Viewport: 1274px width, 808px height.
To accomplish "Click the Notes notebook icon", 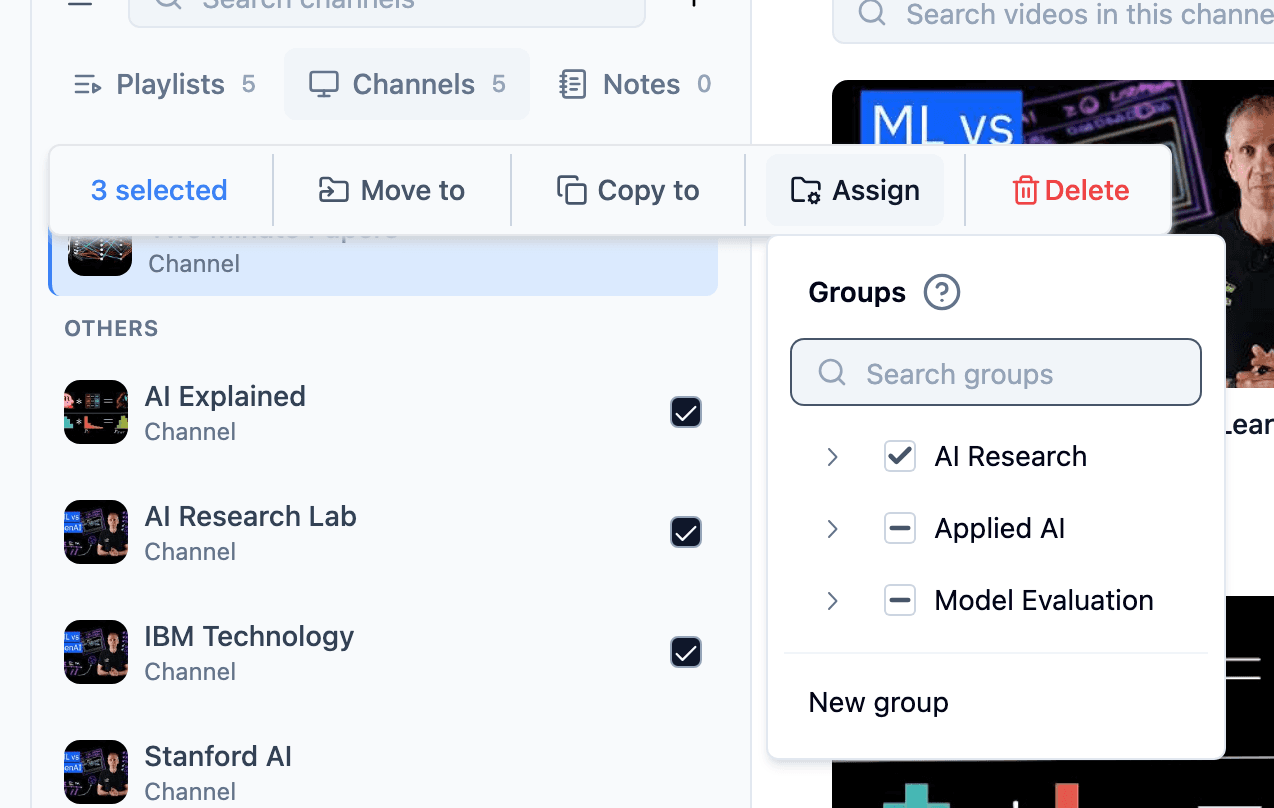I will [573, 85].
